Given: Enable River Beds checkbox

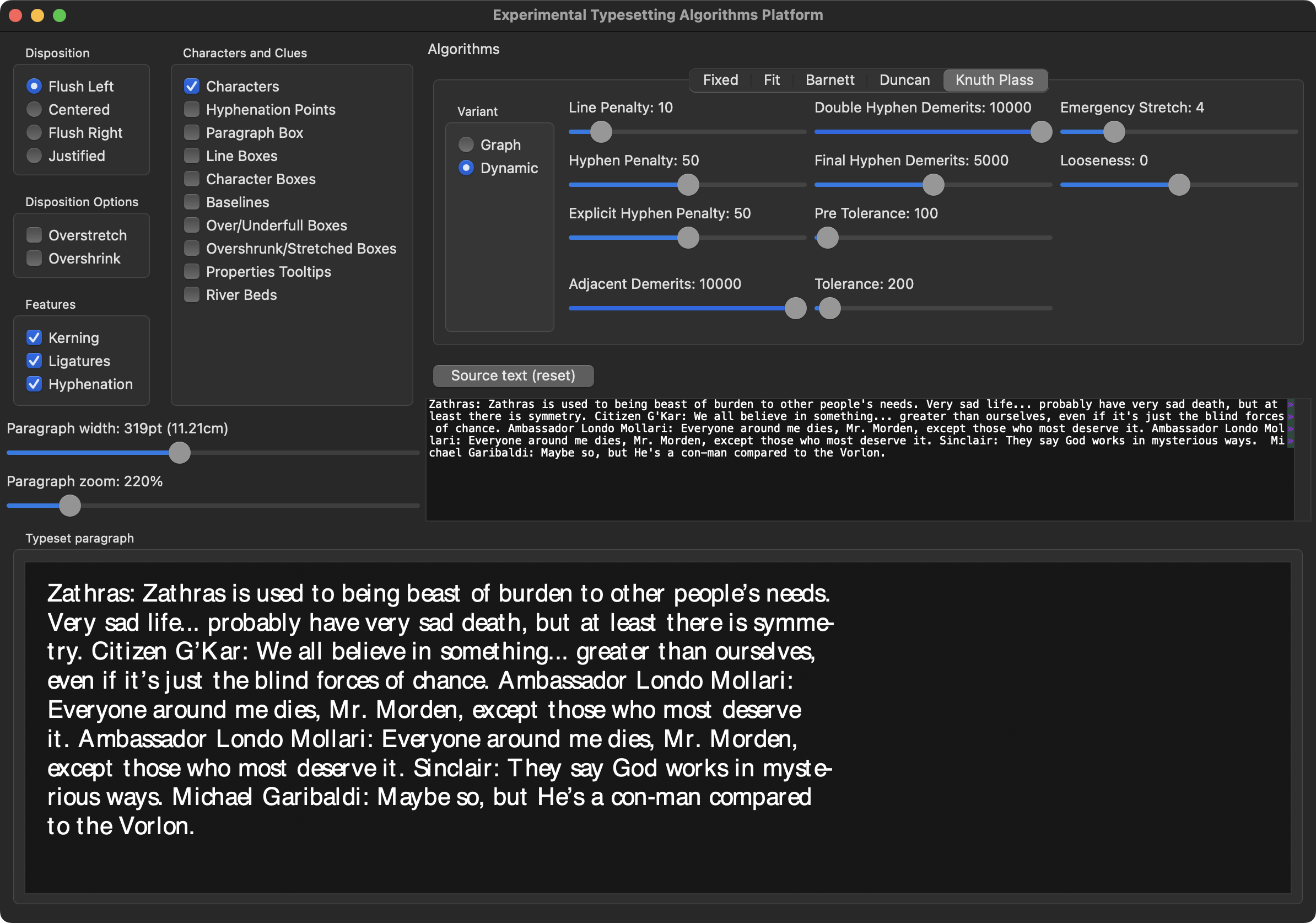Looking at the screenshot, I should pos(191,294).
